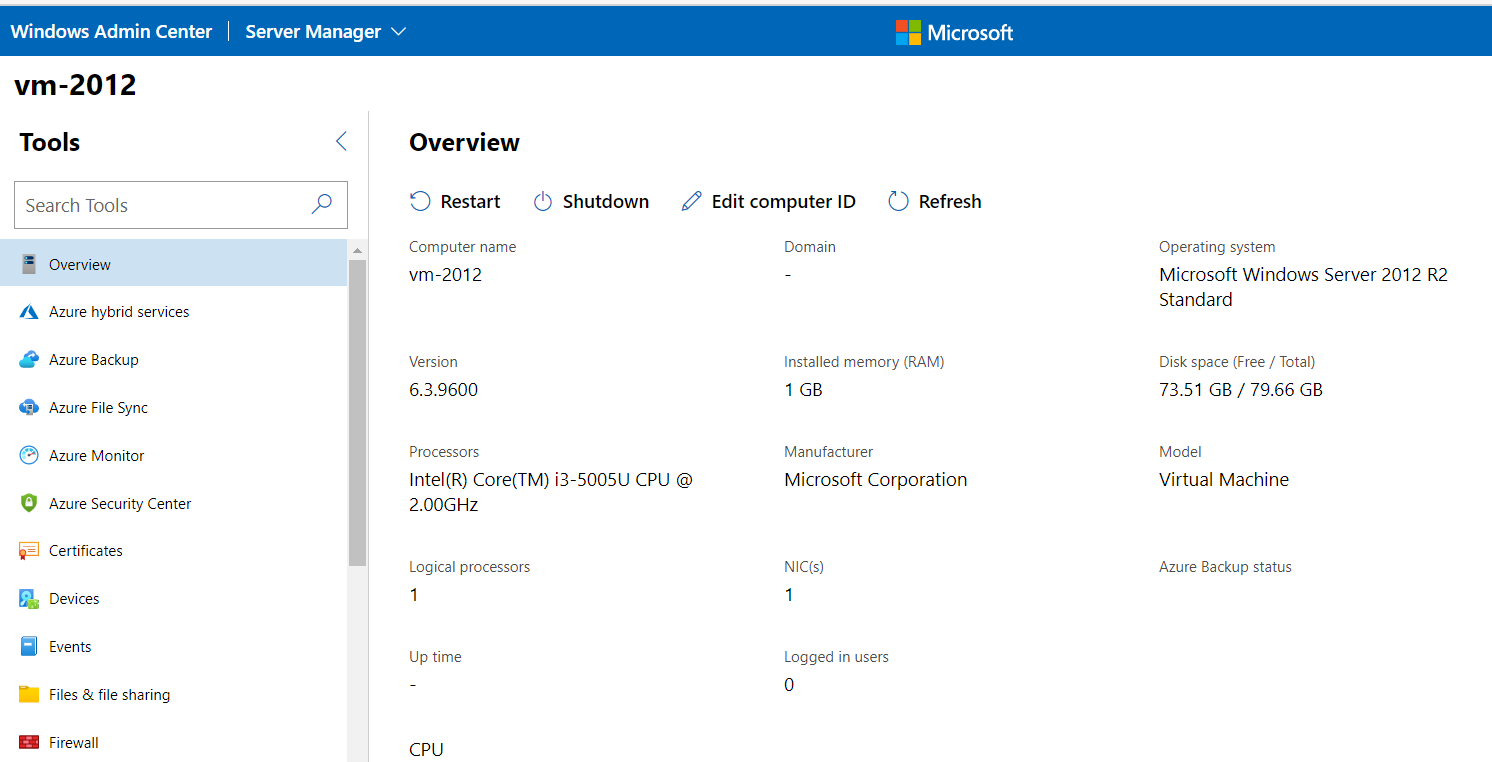Open the Devices tool
The image size is (1492, 762).
[x=174, y=599]
